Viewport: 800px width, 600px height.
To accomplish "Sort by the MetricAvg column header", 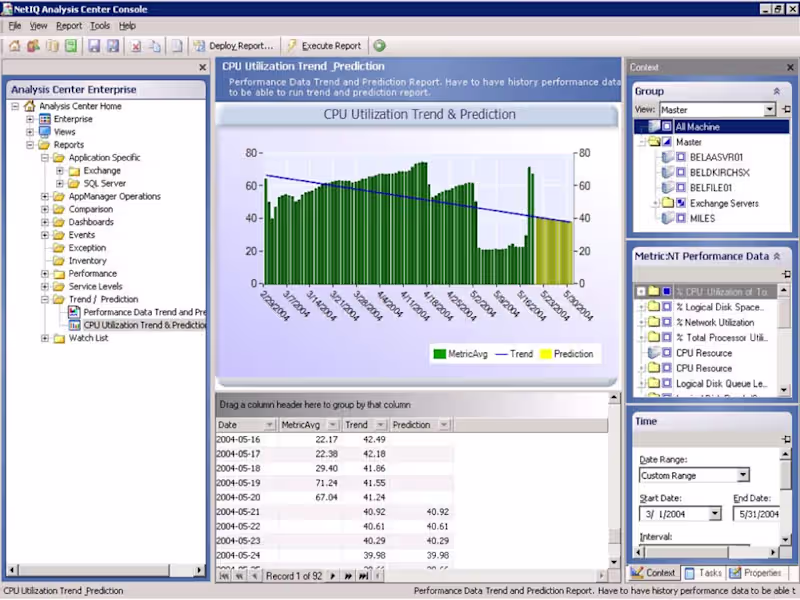I will [309, 425].
